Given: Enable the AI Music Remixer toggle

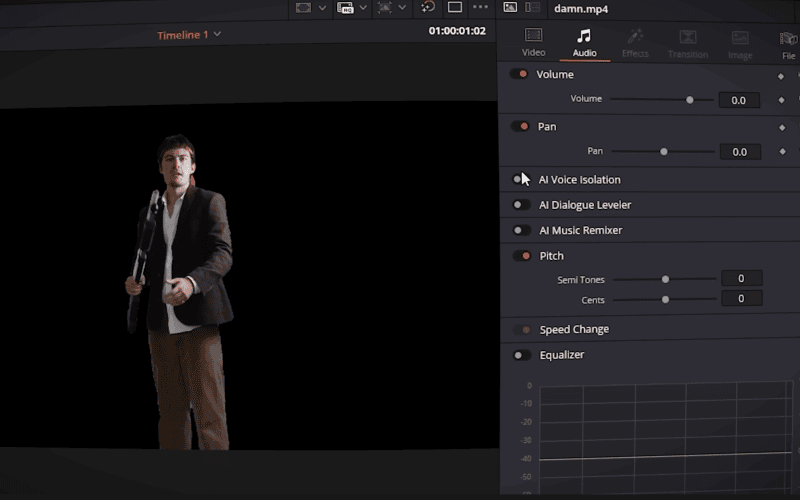Looking at the screenshot, I should click(522, 230).
